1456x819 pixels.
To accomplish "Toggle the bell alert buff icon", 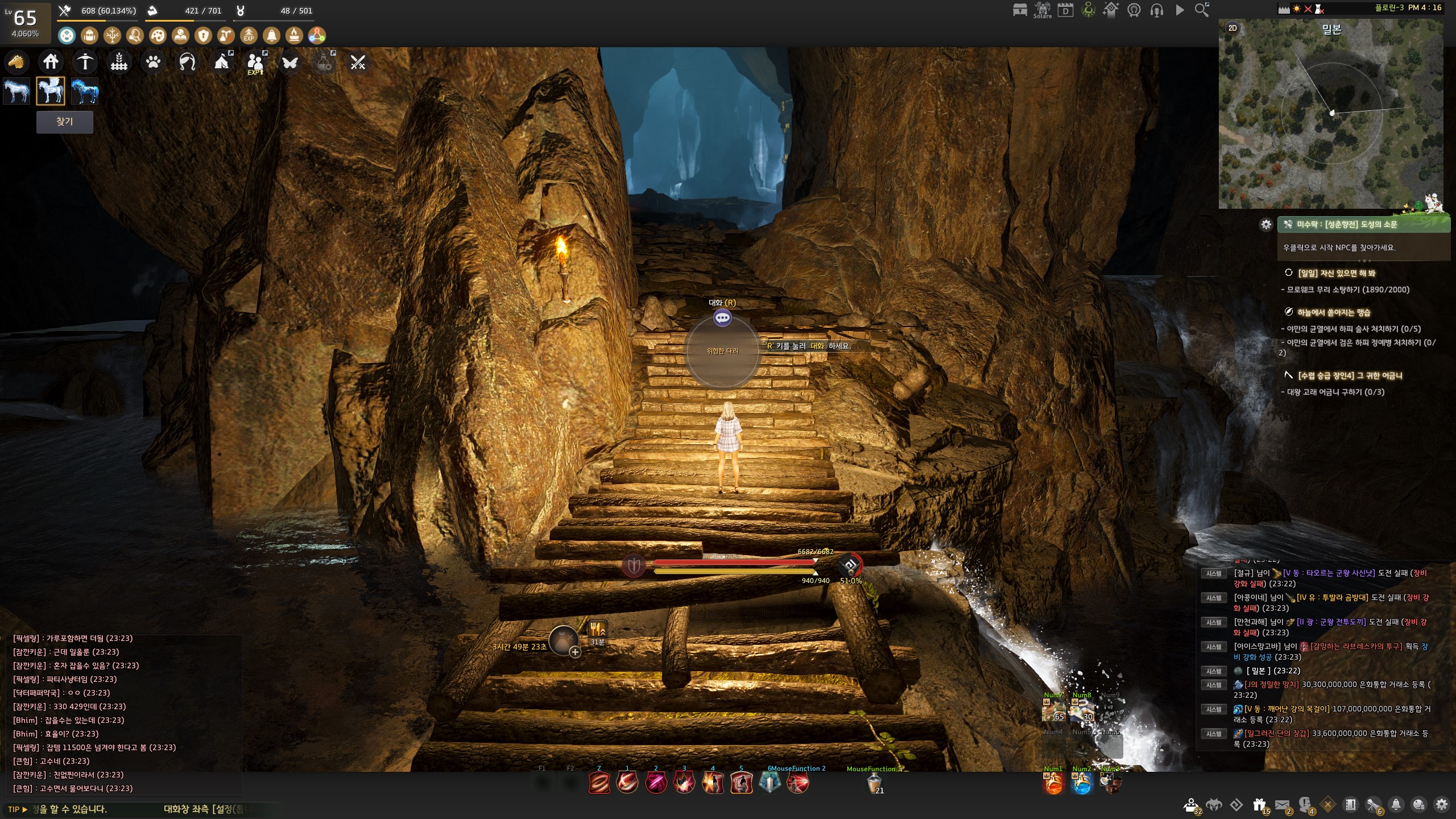I will pos(271,36).
